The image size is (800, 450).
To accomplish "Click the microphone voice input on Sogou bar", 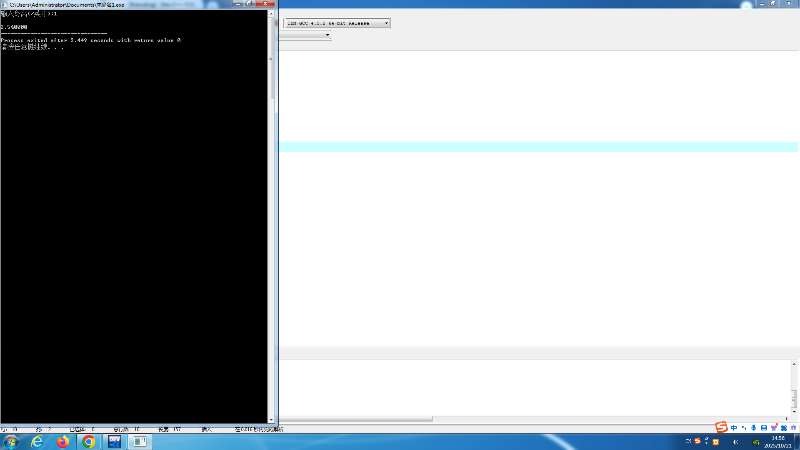I will click(x=754, y=428).
